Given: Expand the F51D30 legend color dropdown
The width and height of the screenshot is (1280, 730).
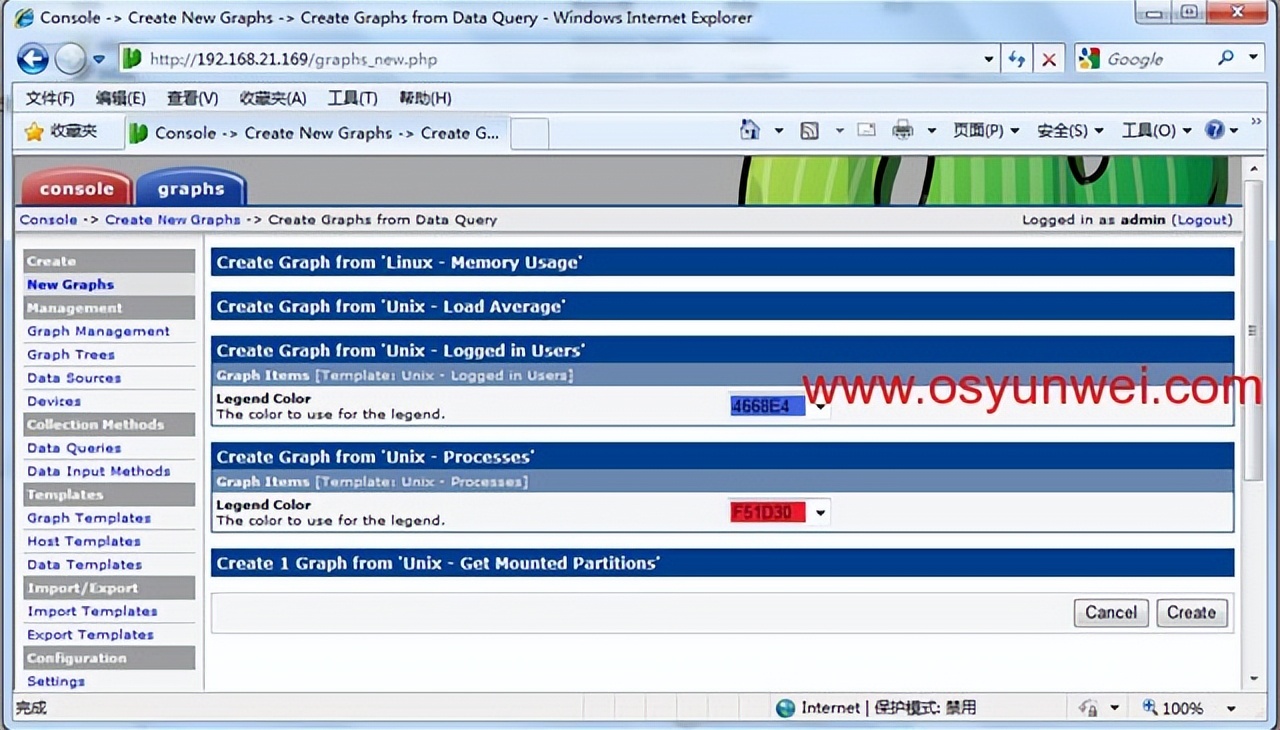Looking at the screenshot, I should point(820,512).
